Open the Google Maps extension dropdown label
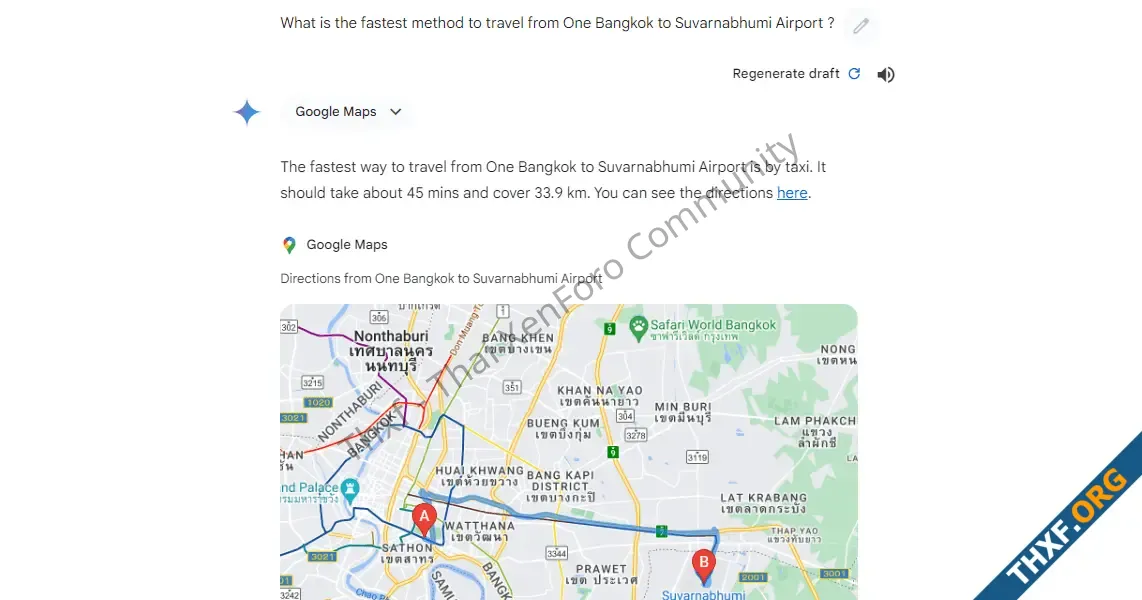The width and height of the screenshot is (1142, 600). tap(336, 111)
